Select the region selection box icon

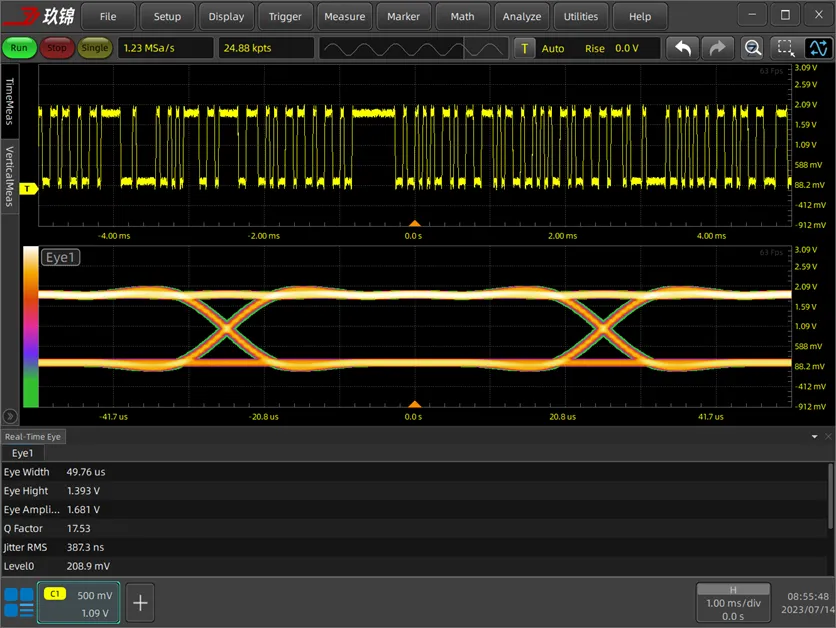pos(786,48)
